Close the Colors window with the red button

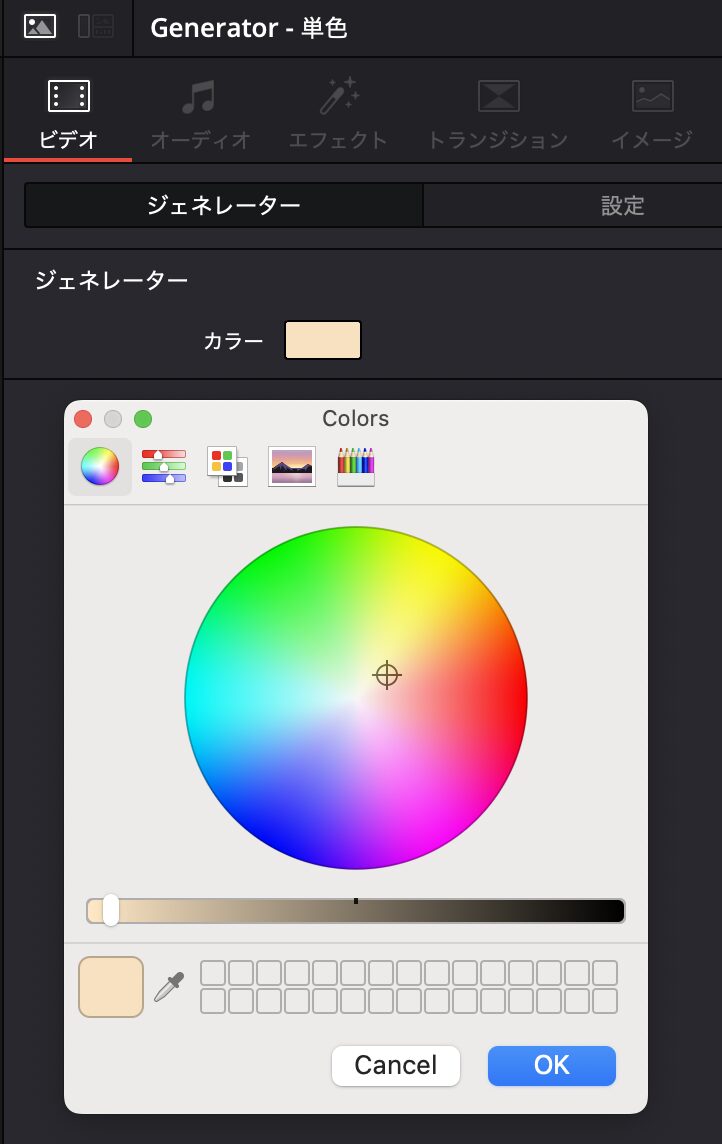pyautogui.click(x=83, y=419)
